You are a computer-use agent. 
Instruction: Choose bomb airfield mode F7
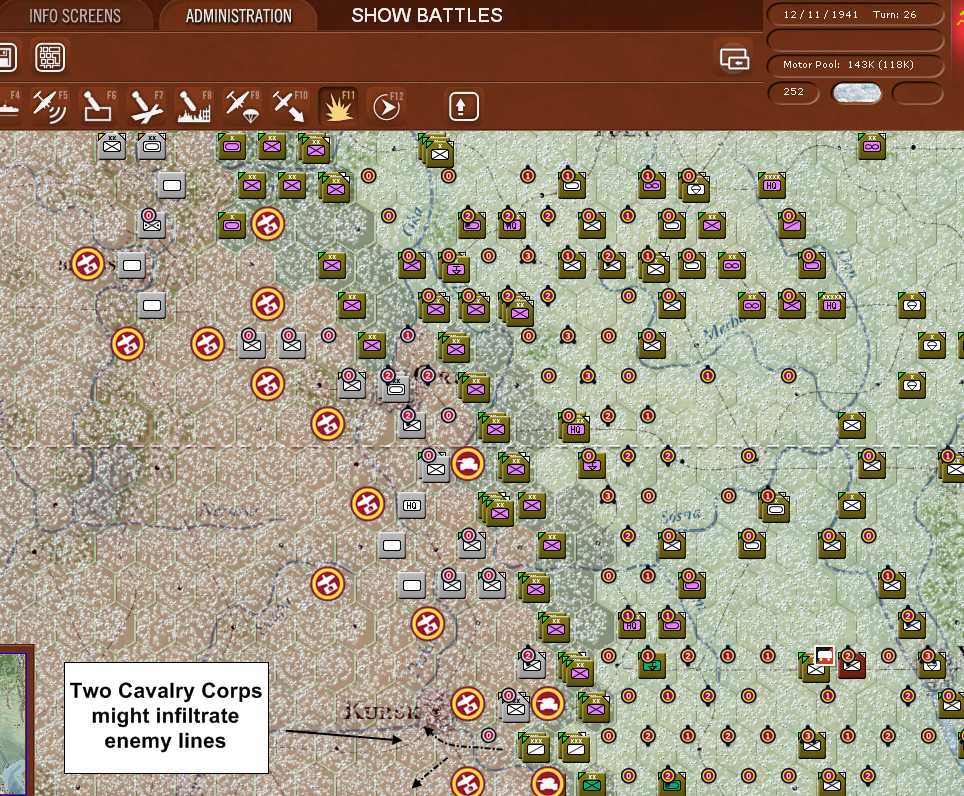click(x=146, y=106)
